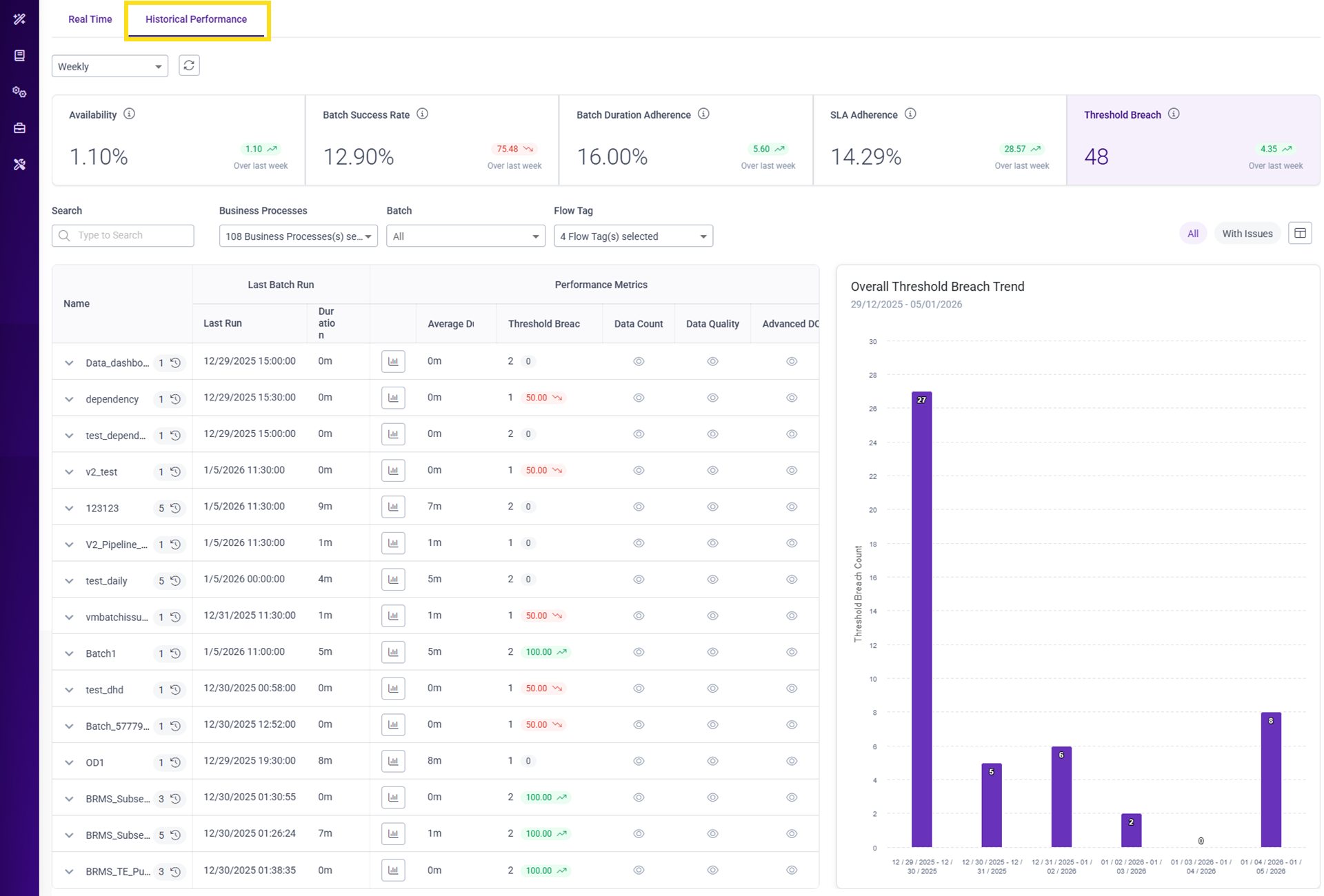Image resolution: width=1324 pixels, height=896 pixels.
Task: Click briefcase icon in left sidebar
Action: (x=19, y=128)
